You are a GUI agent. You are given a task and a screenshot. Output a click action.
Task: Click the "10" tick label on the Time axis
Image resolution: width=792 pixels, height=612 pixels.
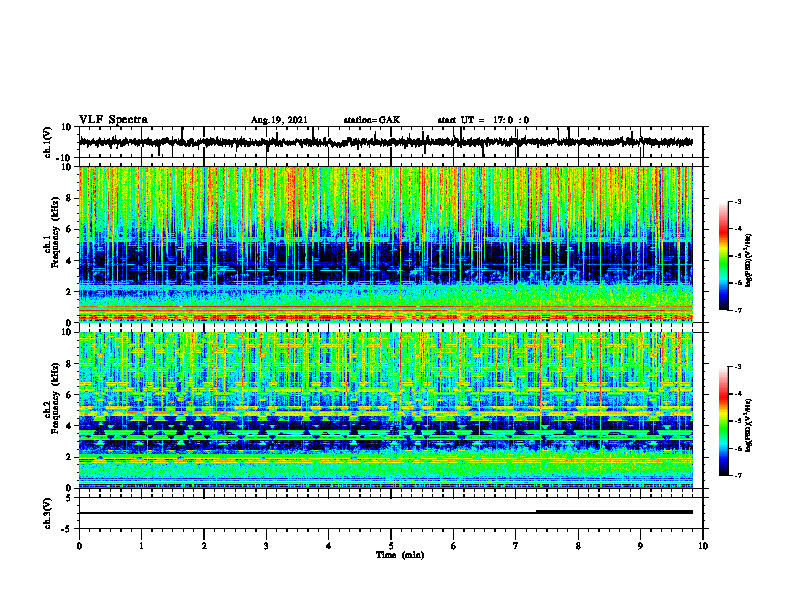point(703,546)
